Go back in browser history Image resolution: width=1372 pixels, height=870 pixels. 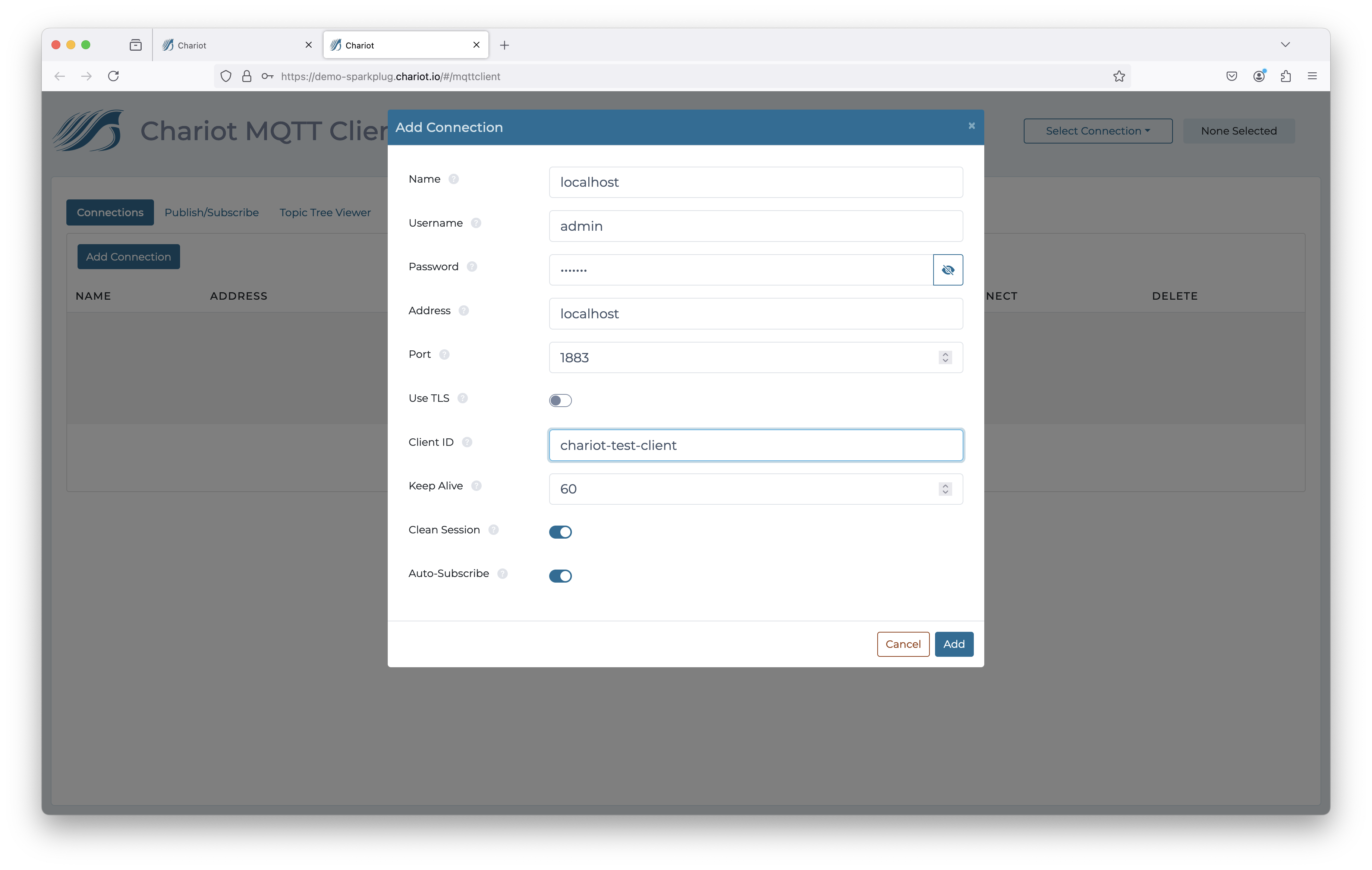[x=60, y=76]
